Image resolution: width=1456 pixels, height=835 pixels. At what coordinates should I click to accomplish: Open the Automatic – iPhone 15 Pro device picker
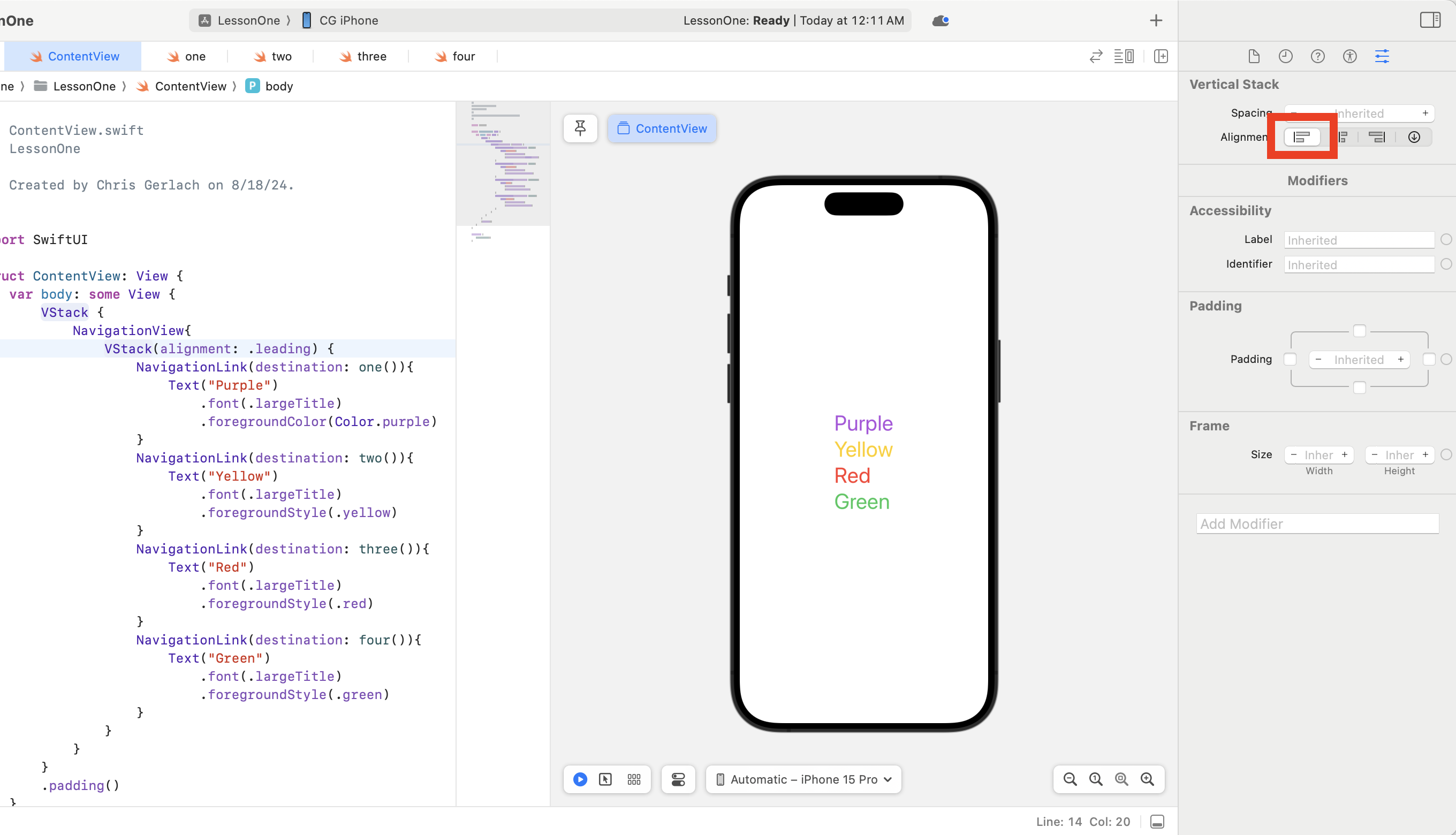coord(803,779)
